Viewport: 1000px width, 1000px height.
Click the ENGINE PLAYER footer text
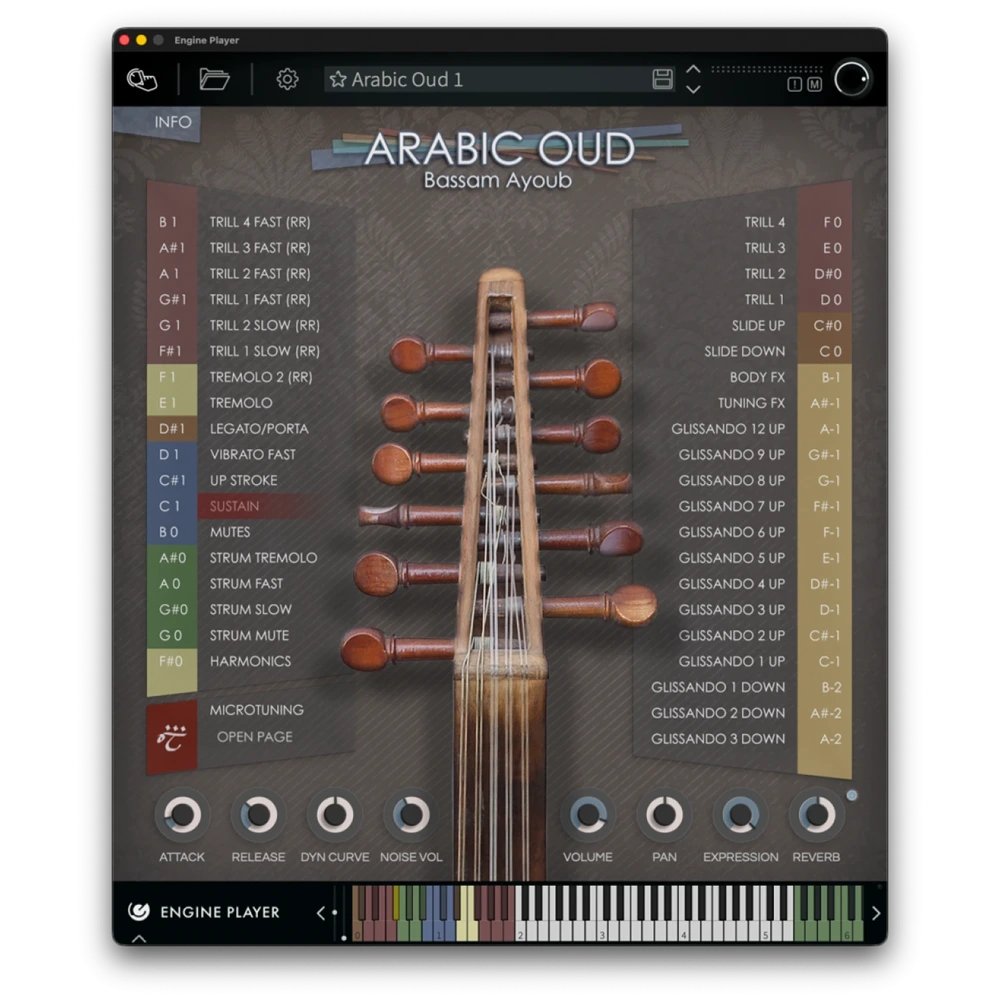pos(219,912)
